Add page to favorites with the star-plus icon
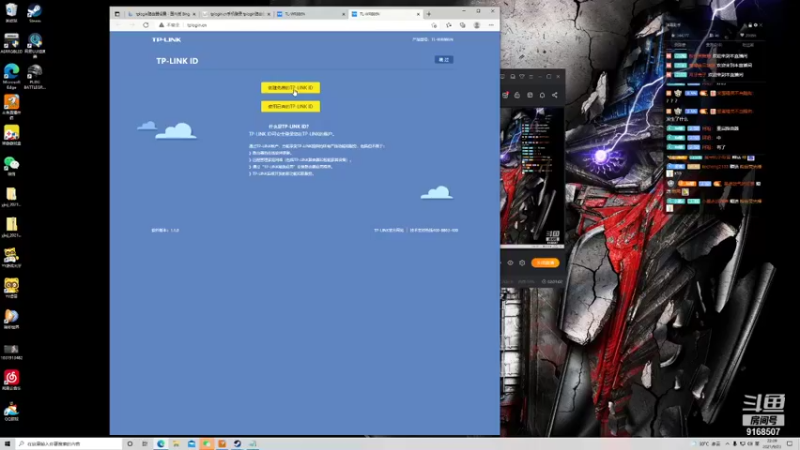 coord(434,25)
